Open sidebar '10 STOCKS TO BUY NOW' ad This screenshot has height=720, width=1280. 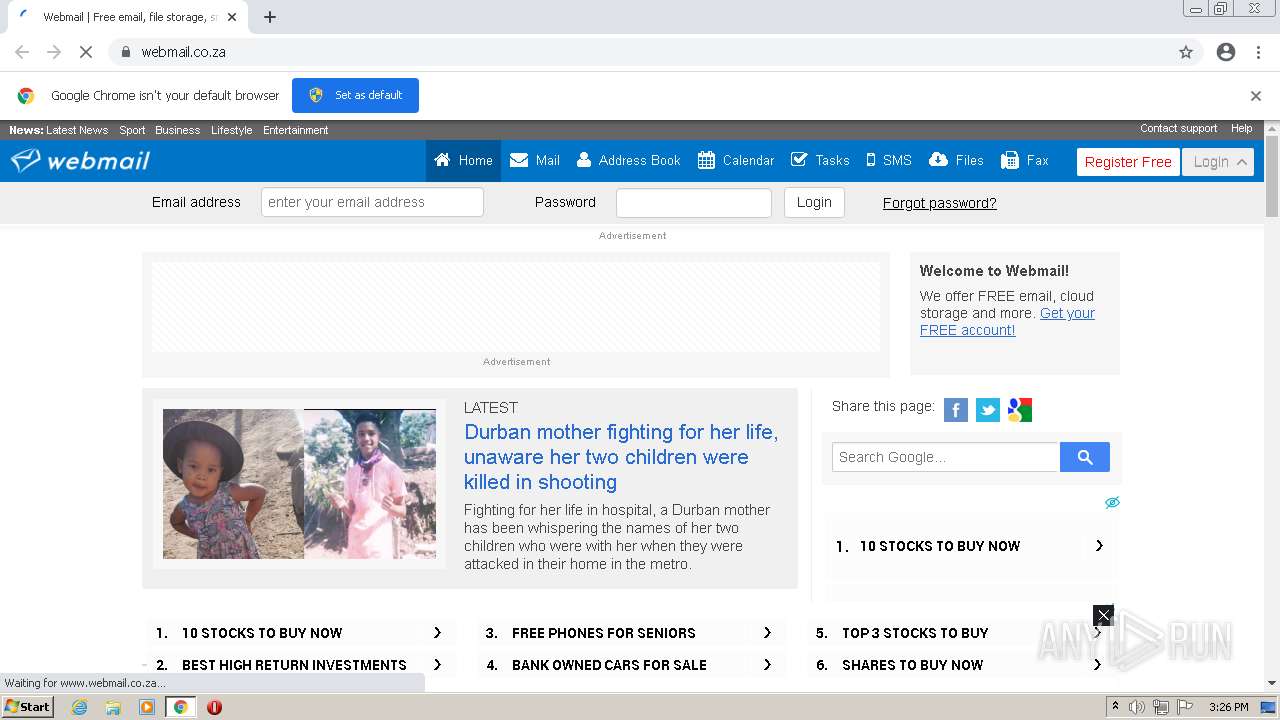point(940,546)
